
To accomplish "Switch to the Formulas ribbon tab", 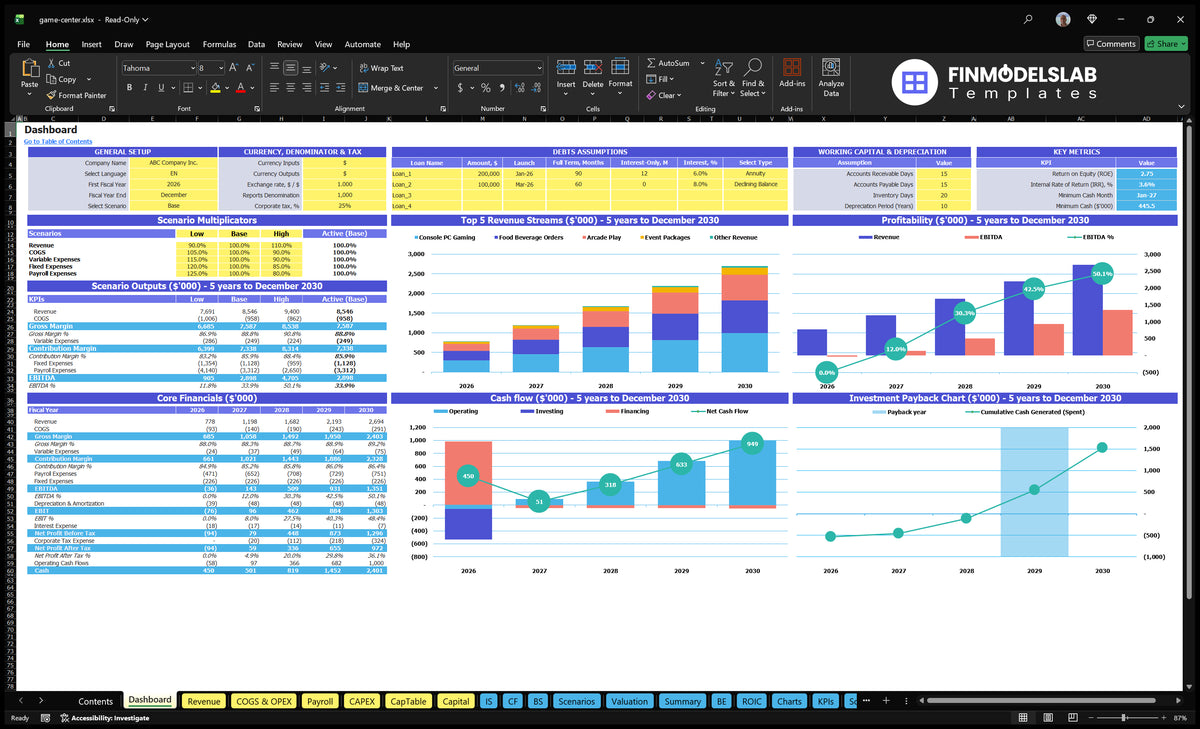I will [219, 44].
